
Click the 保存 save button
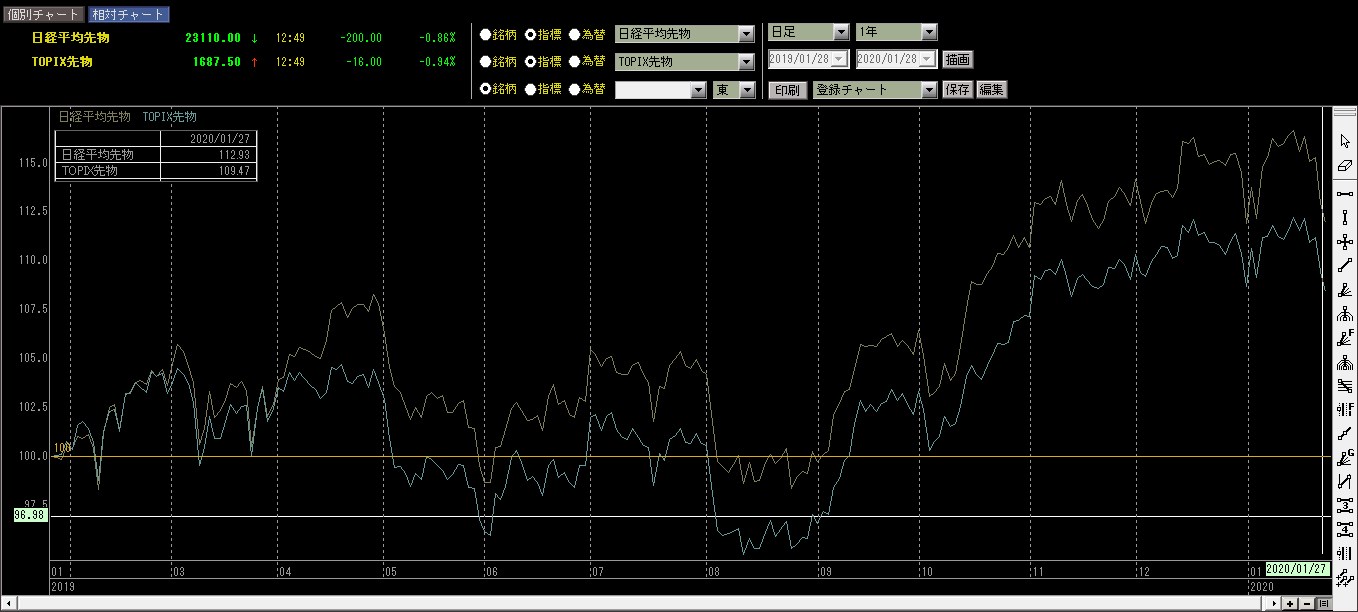(x=958, y=90)
